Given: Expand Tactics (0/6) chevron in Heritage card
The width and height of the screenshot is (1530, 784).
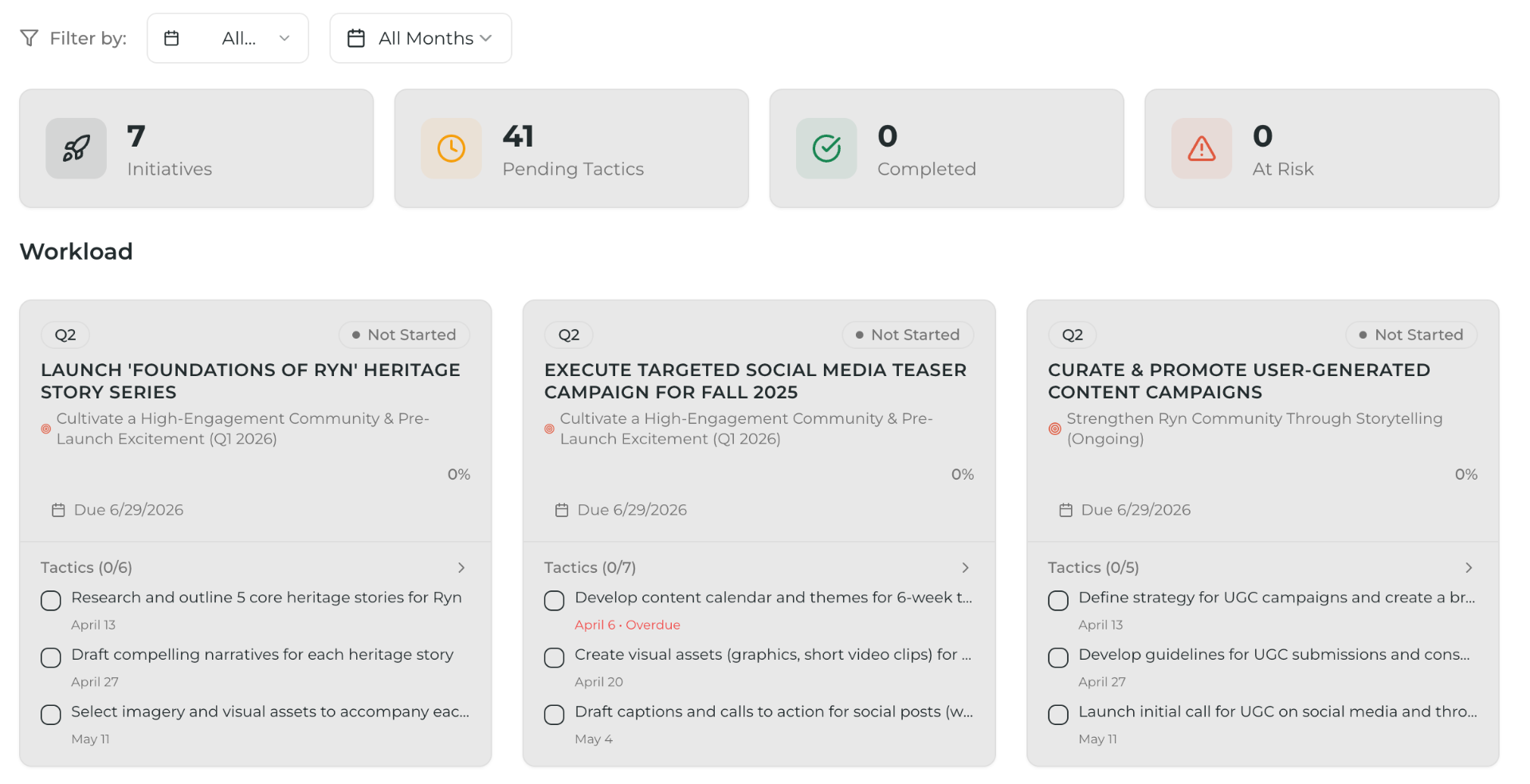Looking at the screenshot, I should 461,567.
